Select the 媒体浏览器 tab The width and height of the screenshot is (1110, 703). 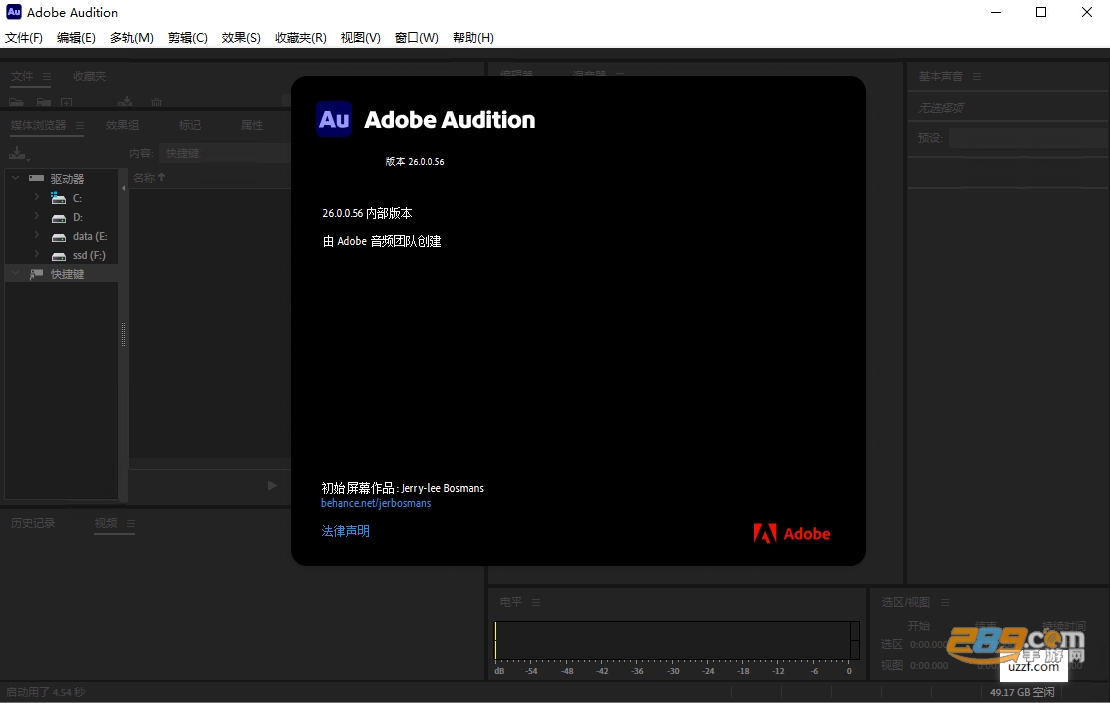coord(38,125)
